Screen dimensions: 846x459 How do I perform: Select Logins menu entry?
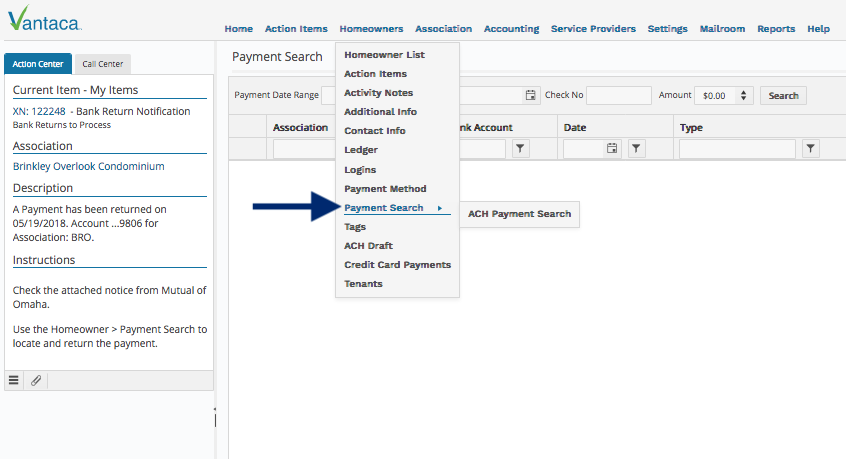click(x=360, y=169)
